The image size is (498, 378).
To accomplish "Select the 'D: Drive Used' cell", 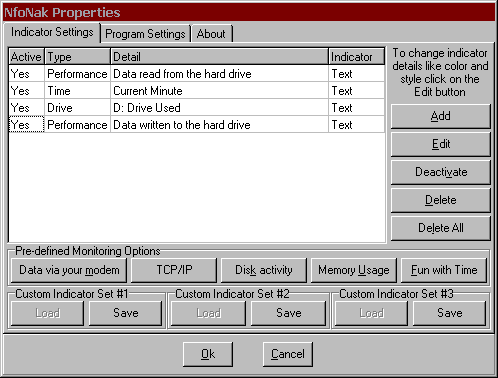I will (219, 108).
